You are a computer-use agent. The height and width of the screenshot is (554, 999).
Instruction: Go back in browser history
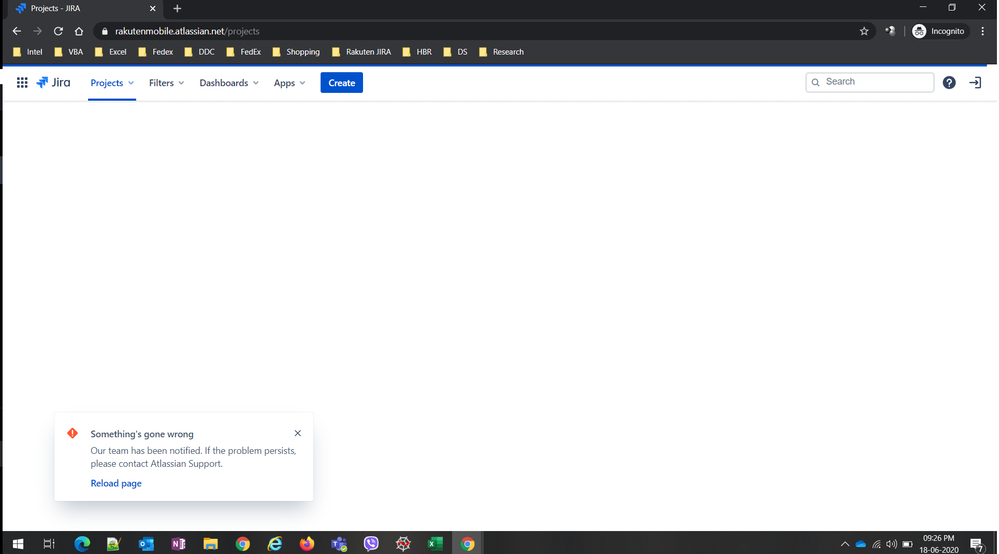pos(17,31)
